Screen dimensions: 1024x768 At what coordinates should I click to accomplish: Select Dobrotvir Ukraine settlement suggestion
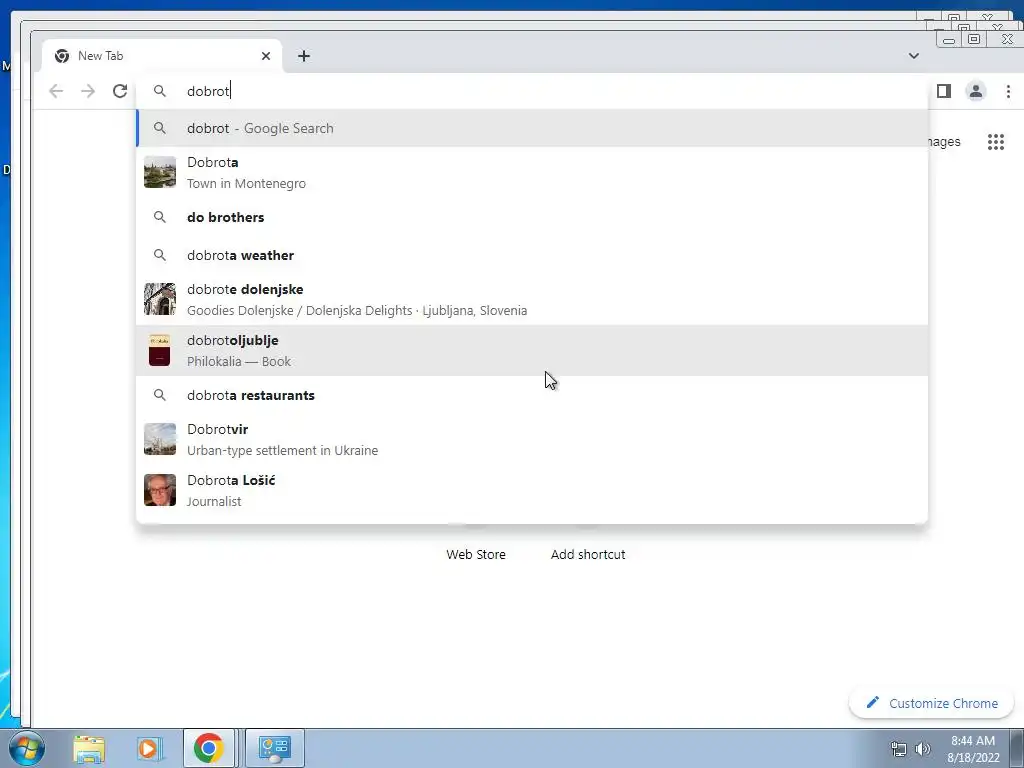(532, 439)
